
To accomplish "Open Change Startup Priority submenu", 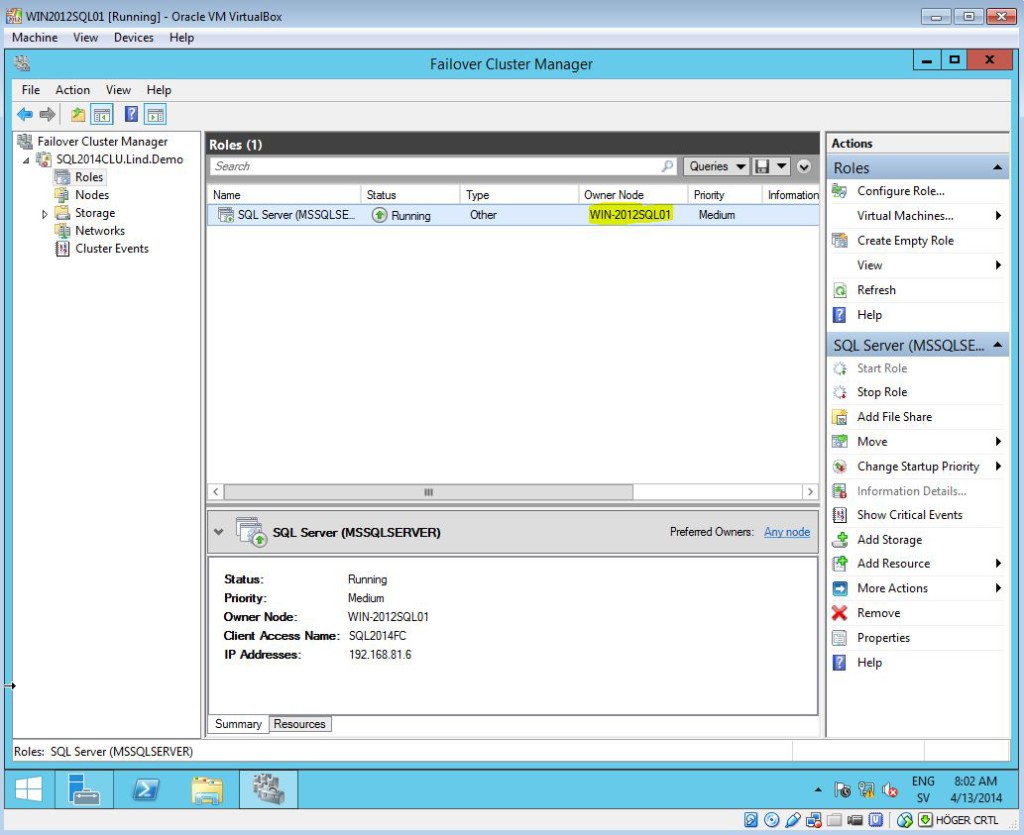I will coord(917,466).
